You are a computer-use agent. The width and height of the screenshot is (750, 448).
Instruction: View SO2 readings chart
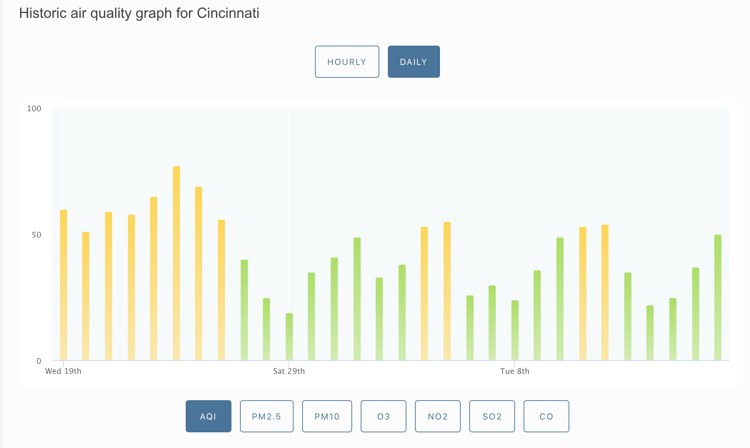[492, 416]
